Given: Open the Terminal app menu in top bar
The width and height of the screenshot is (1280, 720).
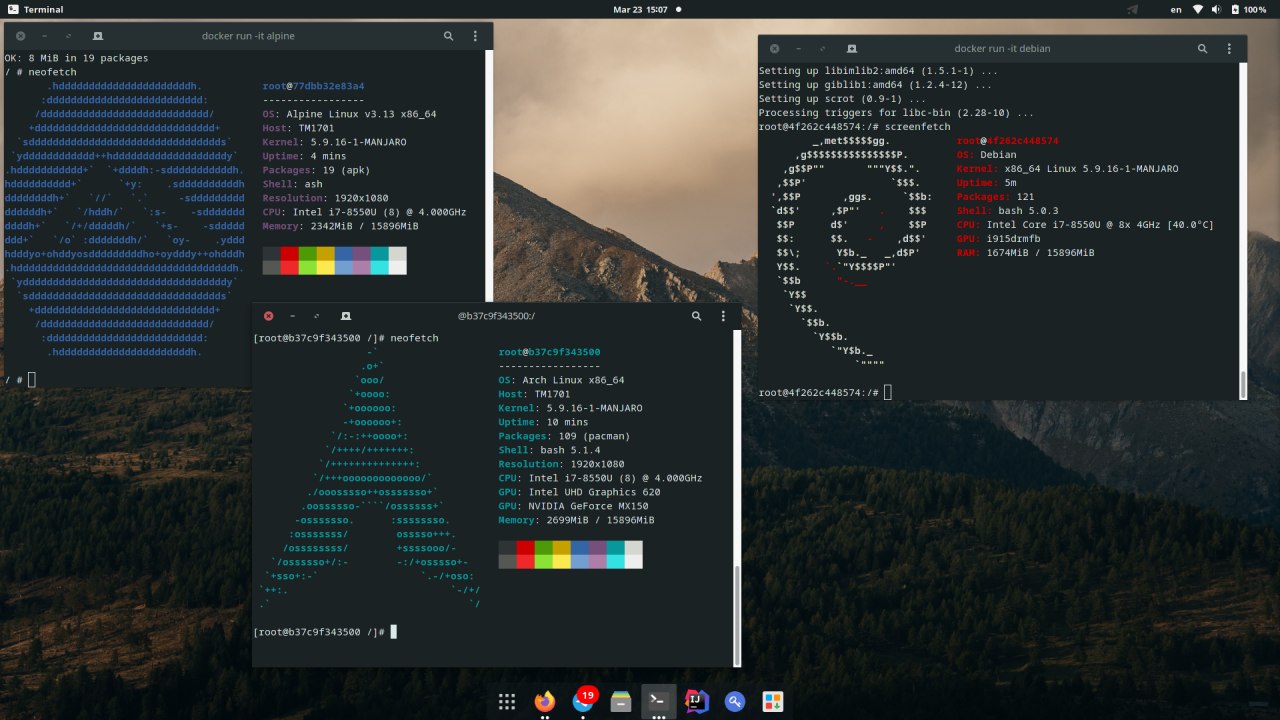Looking at the screenshot, I should 35,9.
